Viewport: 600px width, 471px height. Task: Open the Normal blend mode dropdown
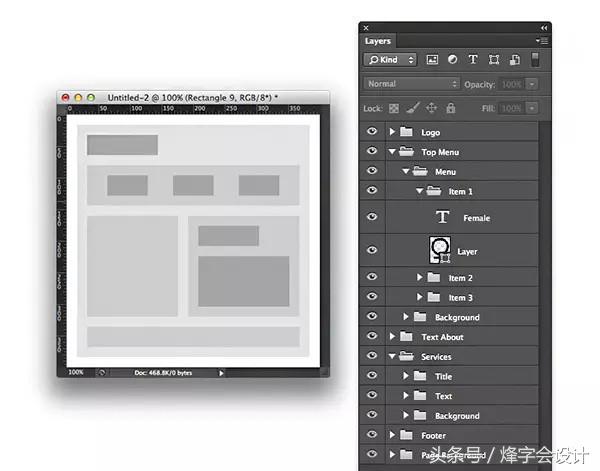tap(411, 84)
